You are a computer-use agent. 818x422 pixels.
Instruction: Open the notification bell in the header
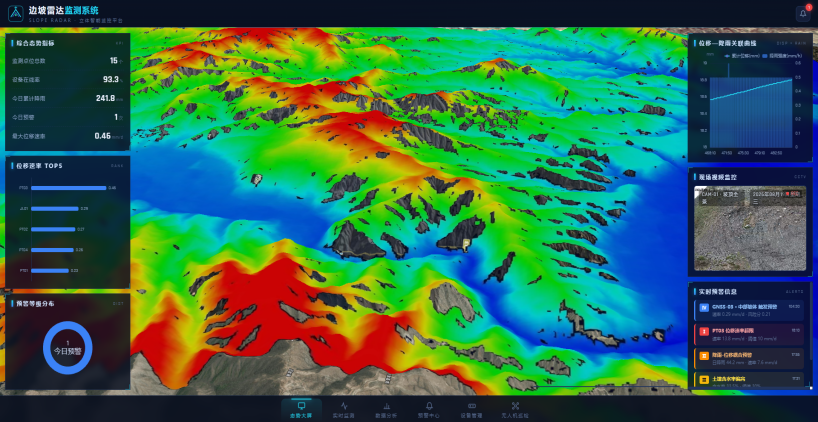(803, 14)
